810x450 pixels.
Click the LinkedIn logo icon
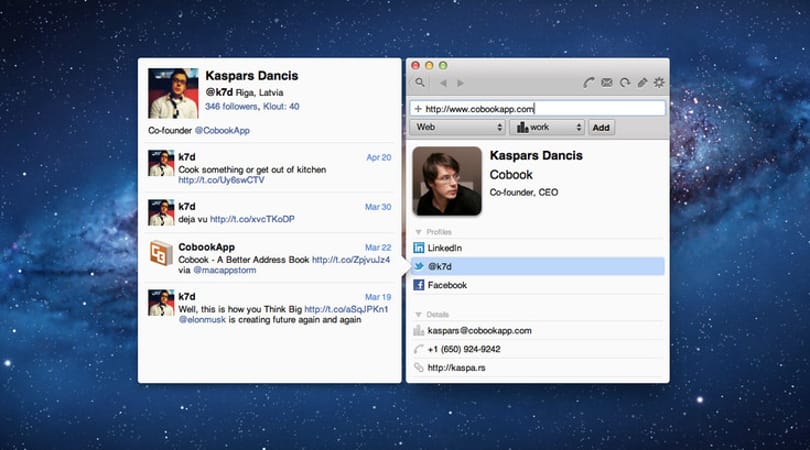pyautogui.click(x=419, y=248)
